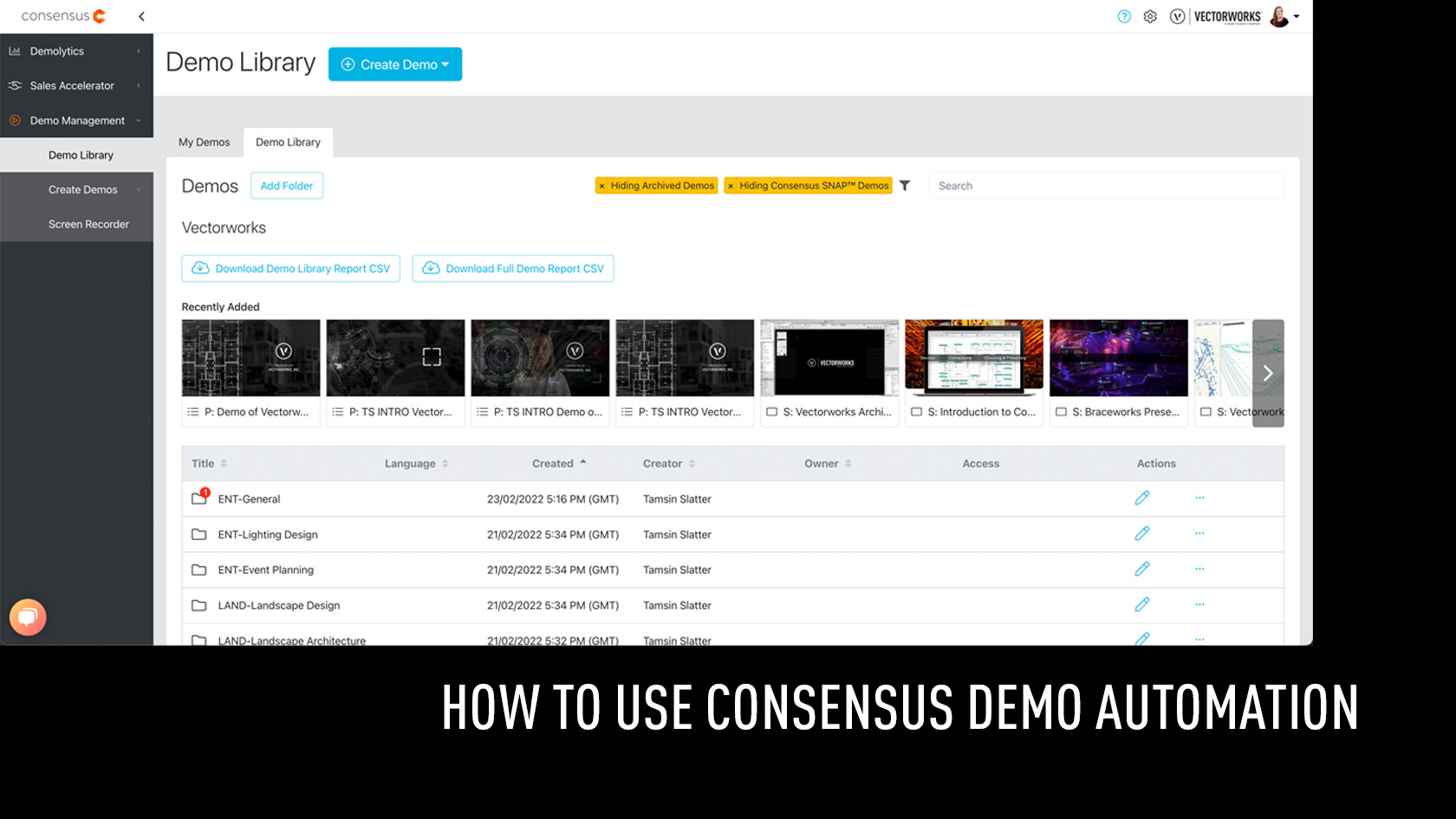Click the edit pencil for ENT-General
Image resolution: width=1456 pixels, height=819 pixels.
point(1142,497)
